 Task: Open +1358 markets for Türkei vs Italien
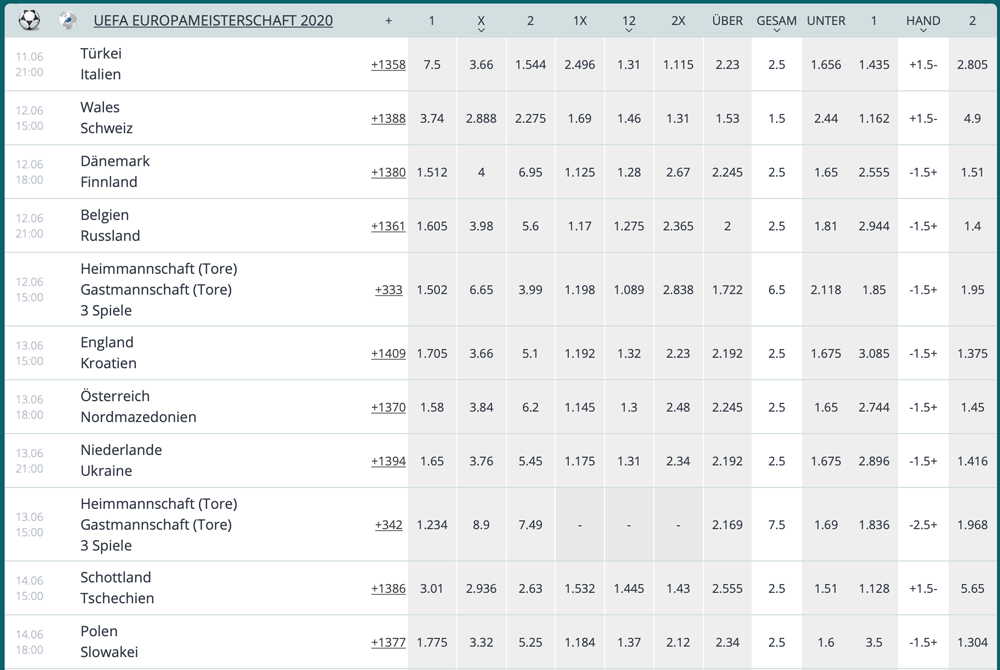[x=388, y=64]
